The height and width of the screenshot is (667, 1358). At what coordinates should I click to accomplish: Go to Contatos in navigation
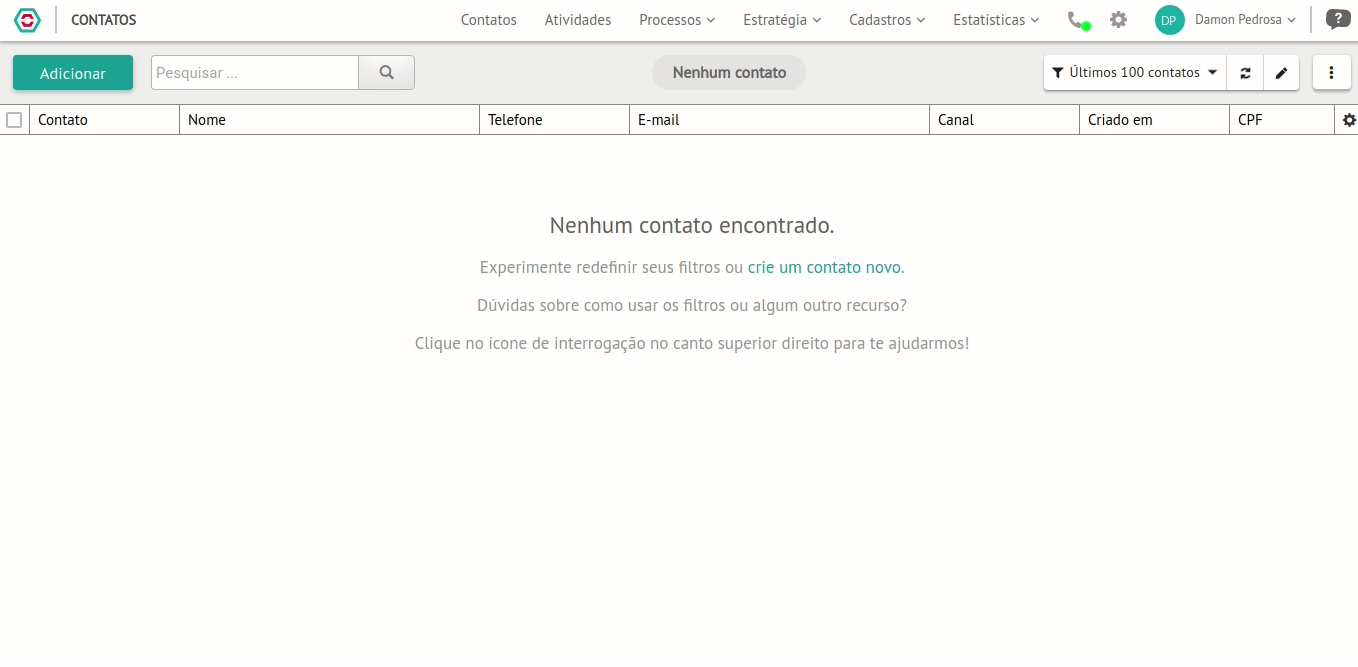[x=489, y=20]
